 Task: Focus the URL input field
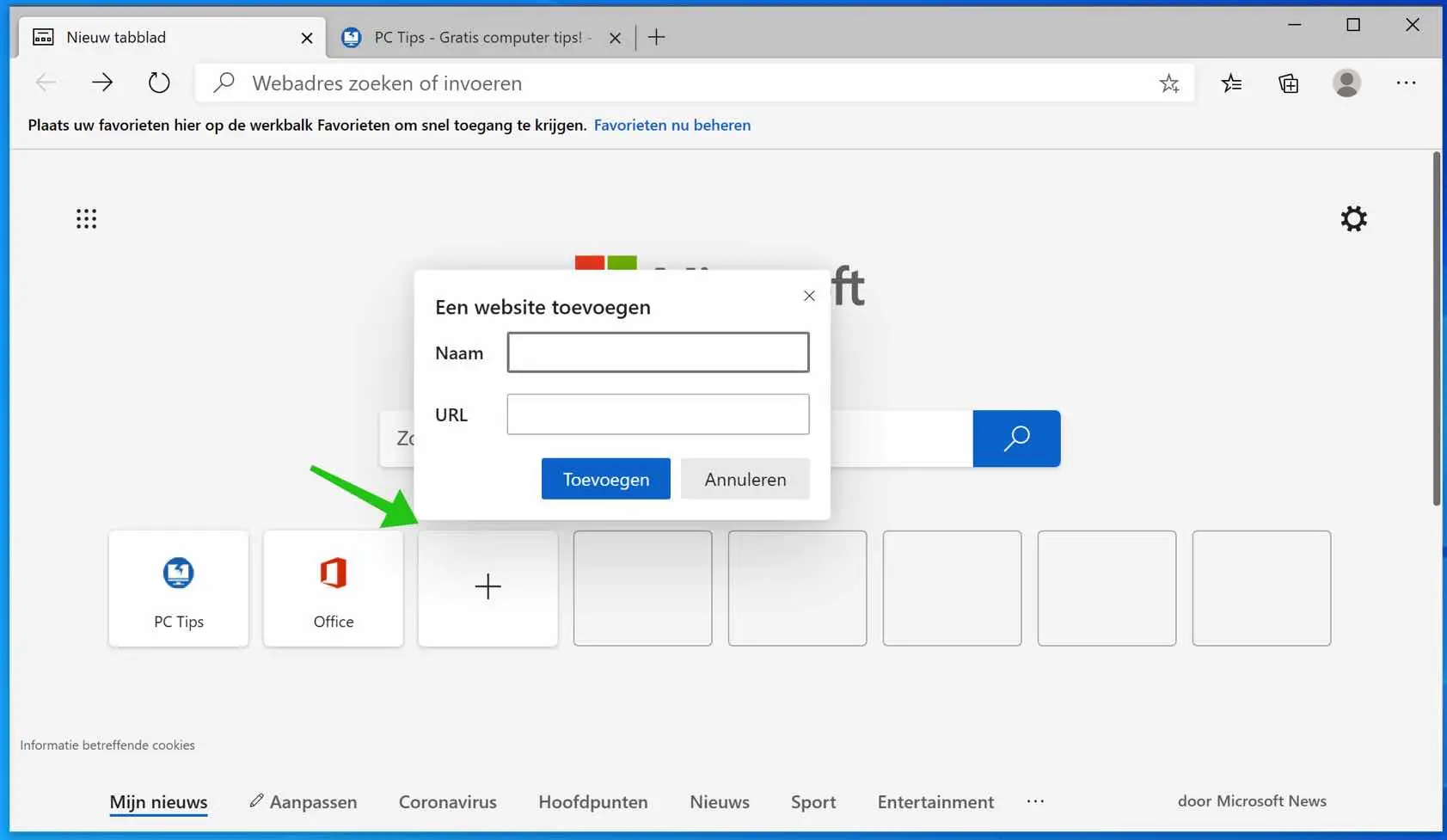(658, 414)
